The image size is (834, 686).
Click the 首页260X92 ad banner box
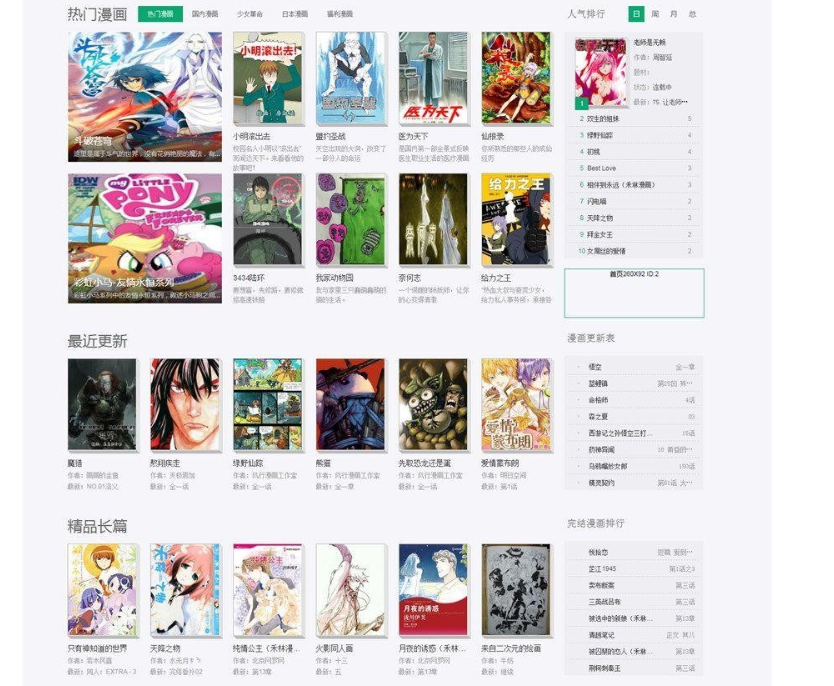[634, 293]
